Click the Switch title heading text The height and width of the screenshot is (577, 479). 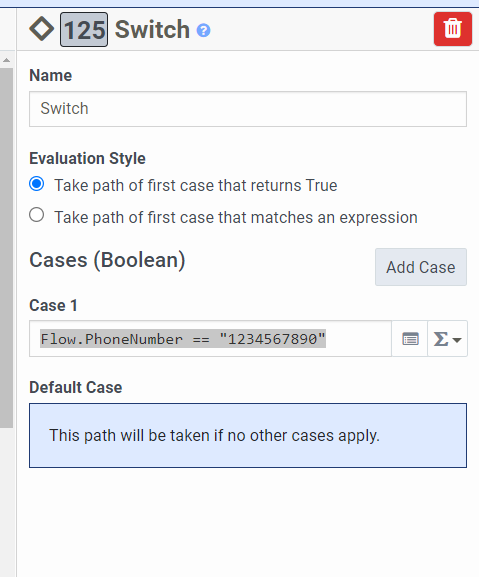[x=152, y=29]
